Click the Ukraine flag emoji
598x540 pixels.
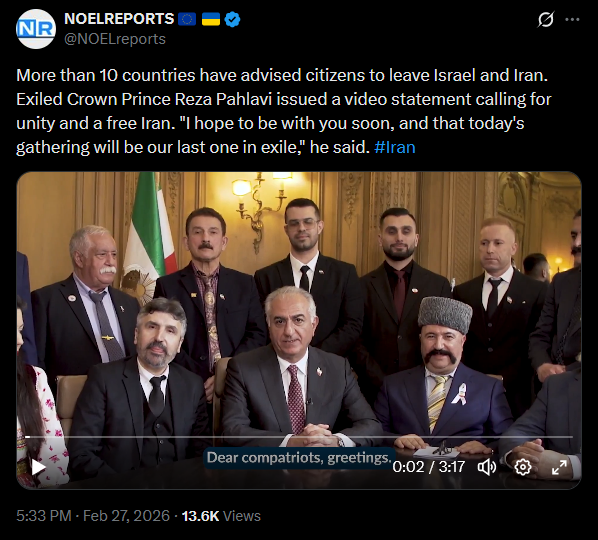click(x=211, y=19)
